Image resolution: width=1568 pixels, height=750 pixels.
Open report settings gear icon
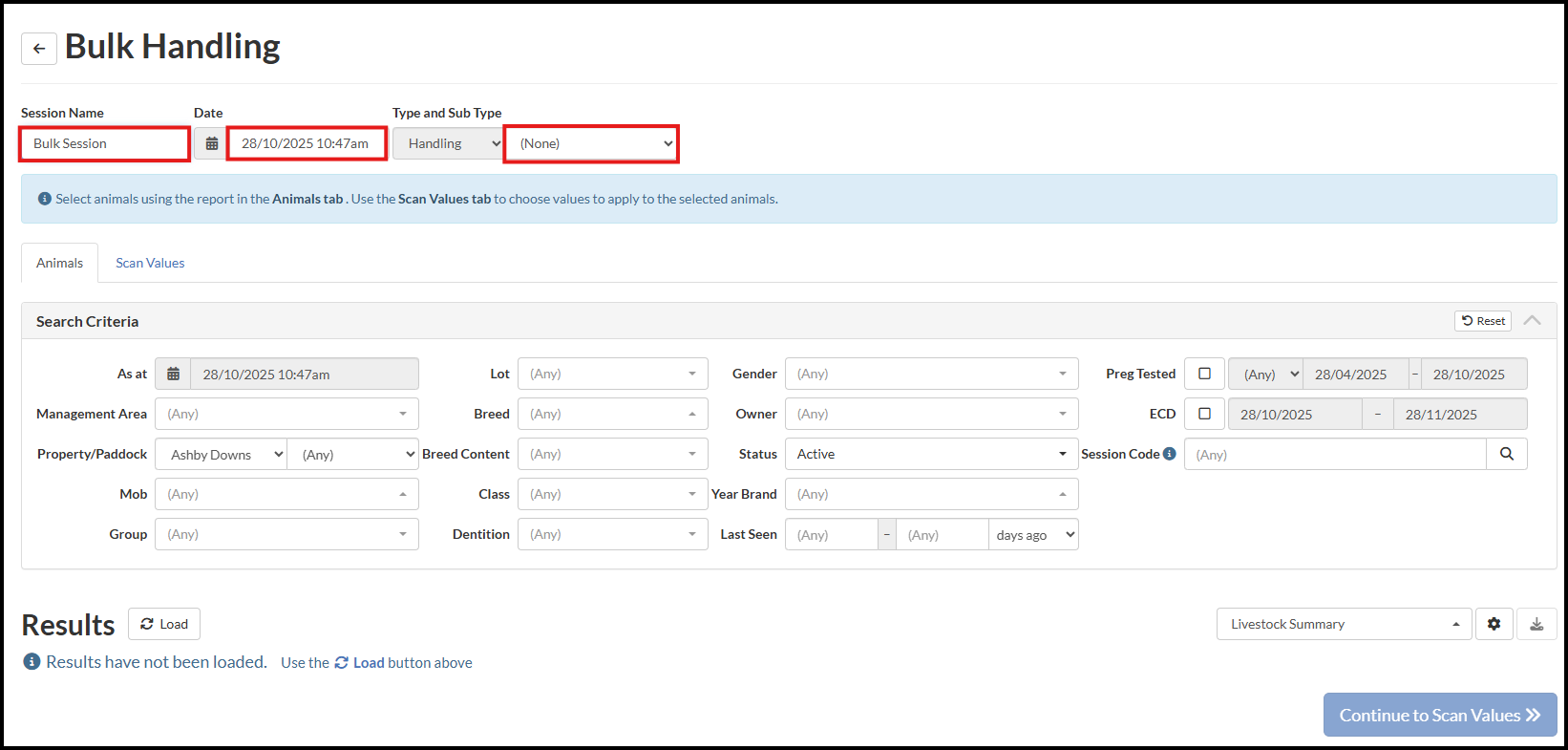click(1494, 624)
